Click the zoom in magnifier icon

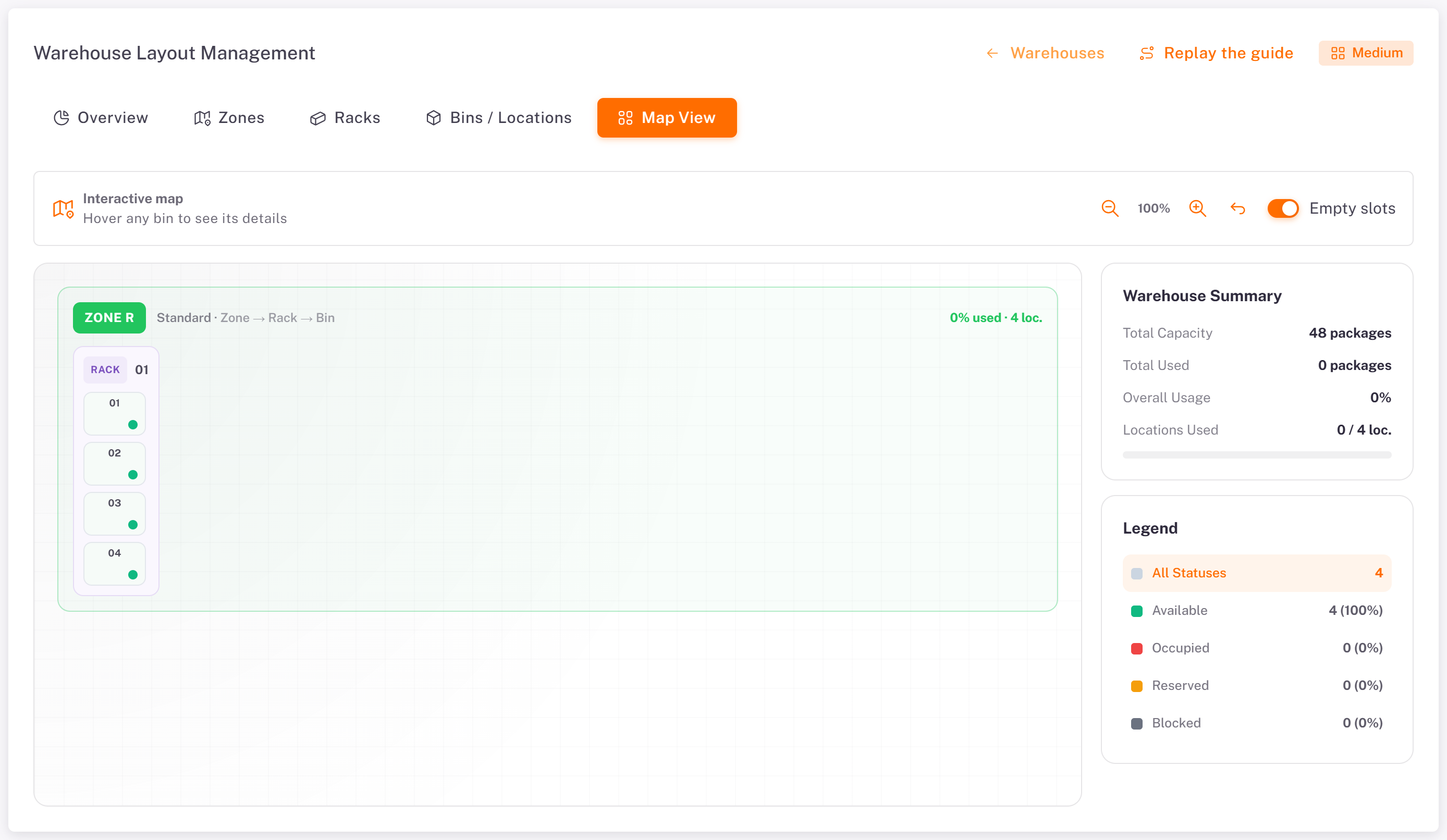pyautogui.click(x=1197, y=208)
